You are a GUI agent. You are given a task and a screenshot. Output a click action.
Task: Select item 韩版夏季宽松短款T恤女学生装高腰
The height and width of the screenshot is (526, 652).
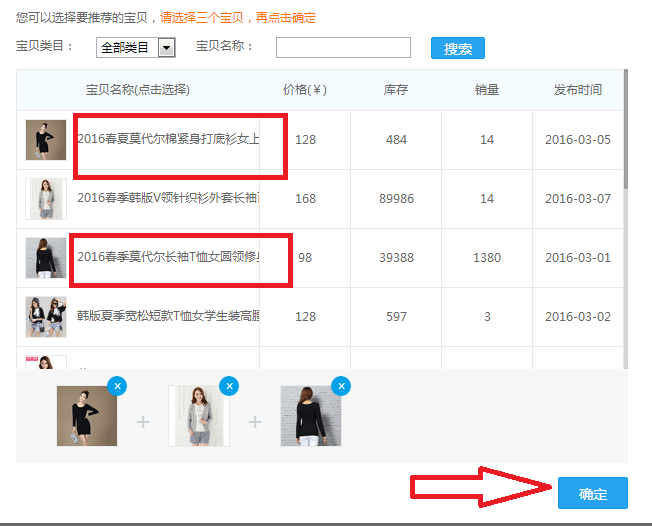click(168, 316)
